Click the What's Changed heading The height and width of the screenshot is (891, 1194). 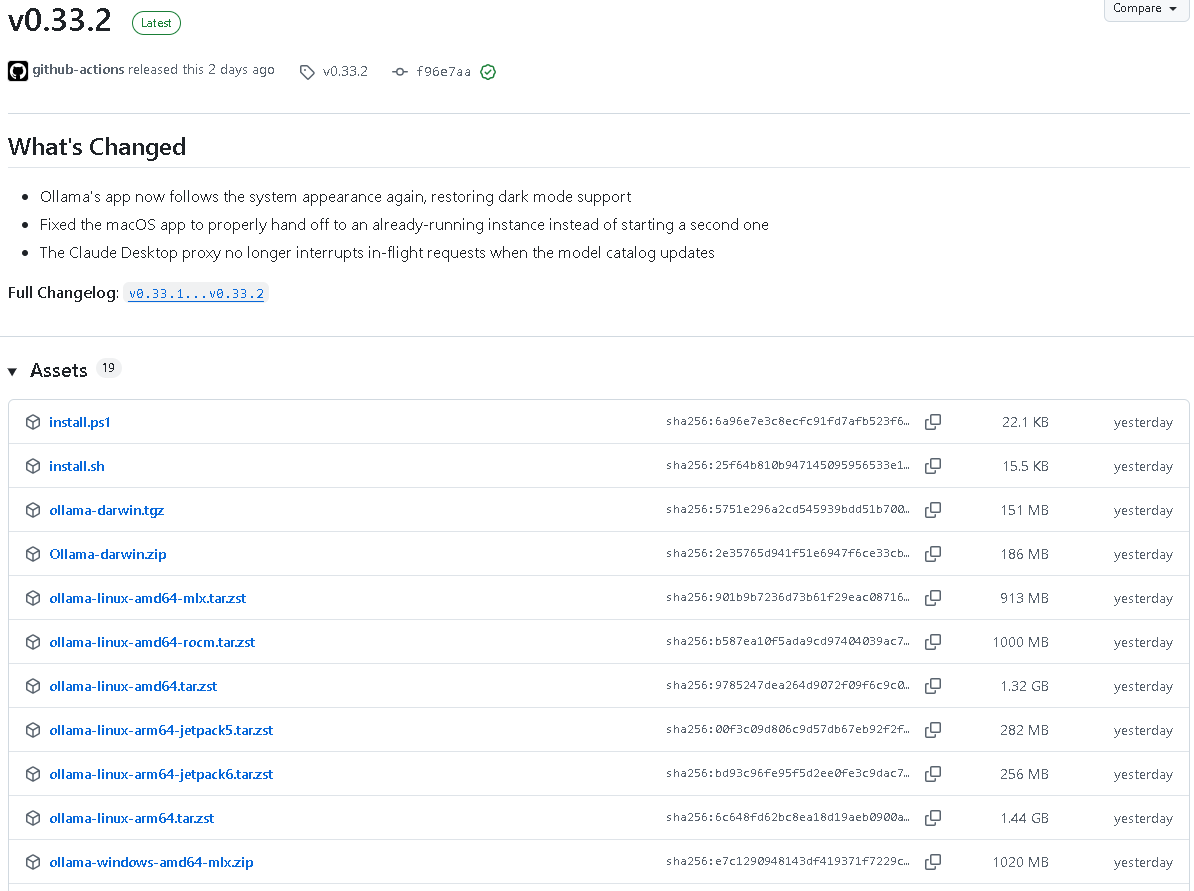[x=97, y=147]
